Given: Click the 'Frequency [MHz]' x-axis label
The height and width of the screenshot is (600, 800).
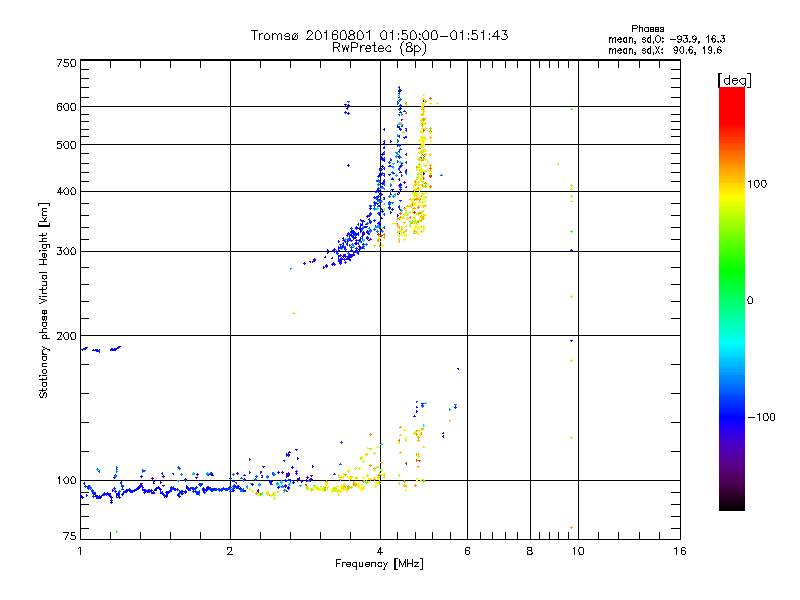Looking at the screenshot, I should pyautogui.click(x=379, y=564).
